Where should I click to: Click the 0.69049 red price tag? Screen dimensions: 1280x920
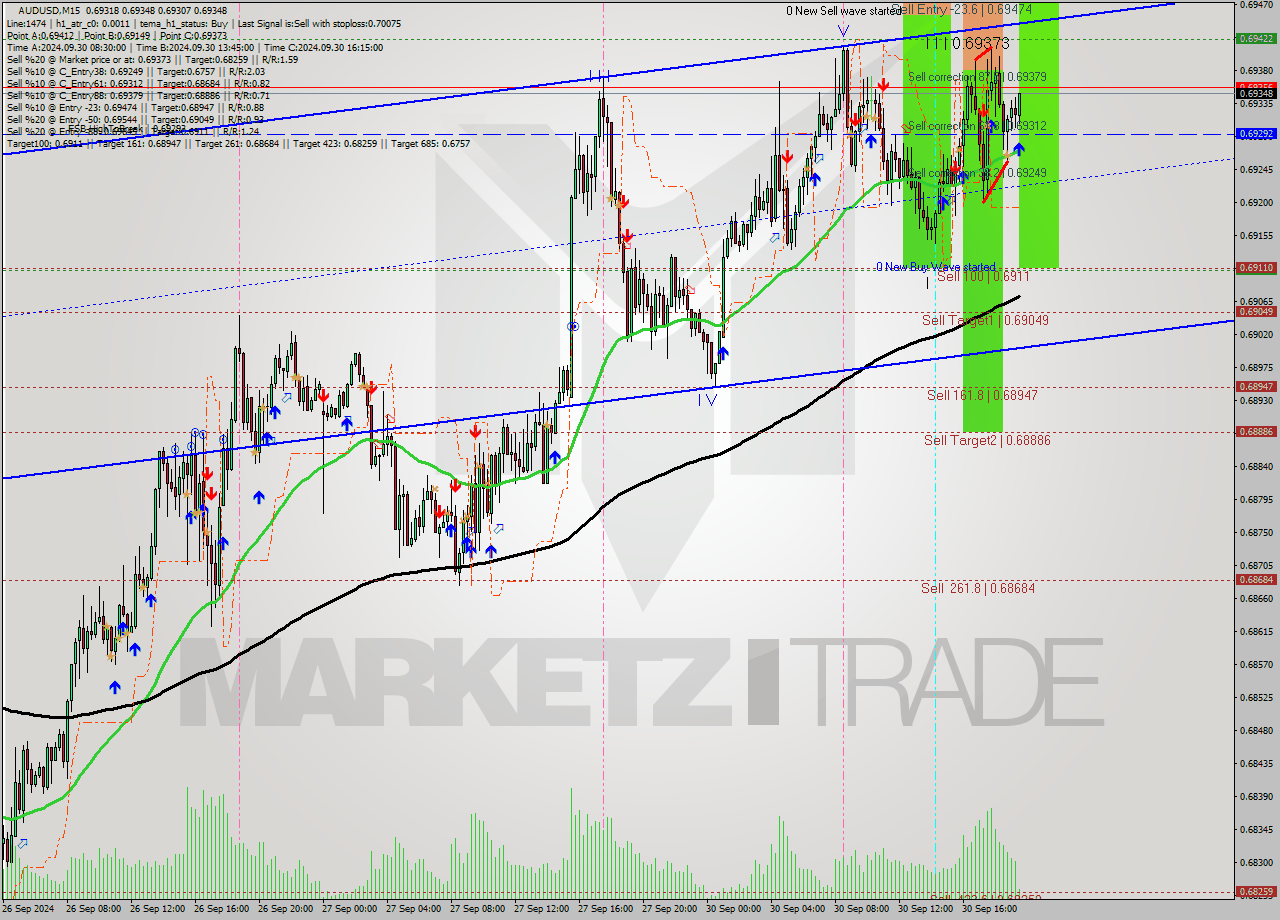tap(1256, 311)
